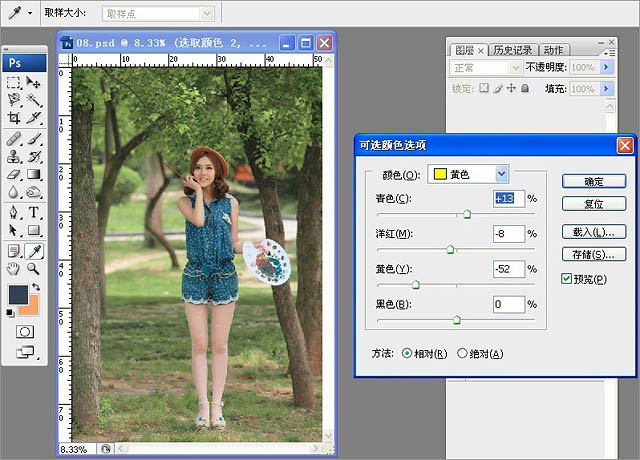Select the 相对 (Relative) method radio button

click(407, 353)
